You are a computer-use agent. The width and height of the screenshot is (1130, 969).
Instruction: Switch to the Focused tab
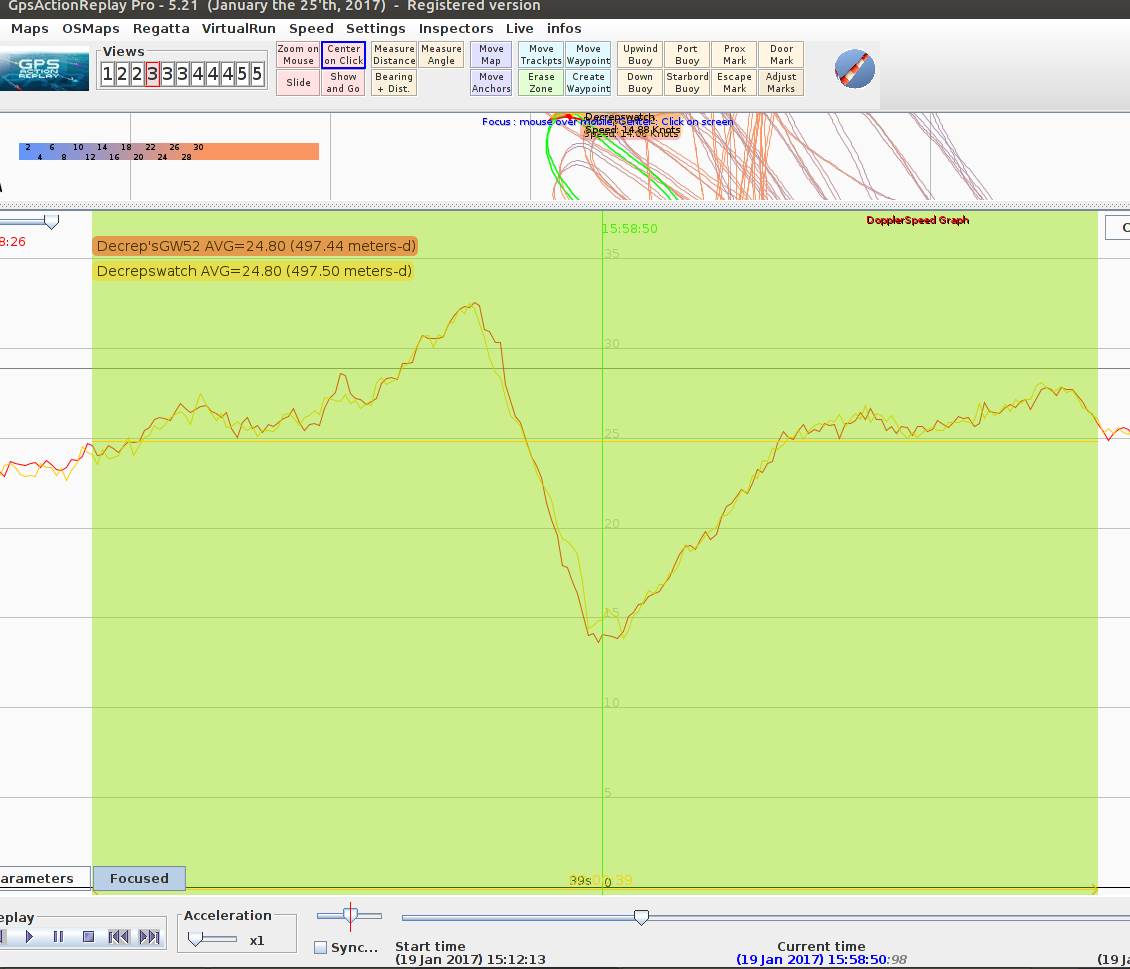[x=139, y=879]
